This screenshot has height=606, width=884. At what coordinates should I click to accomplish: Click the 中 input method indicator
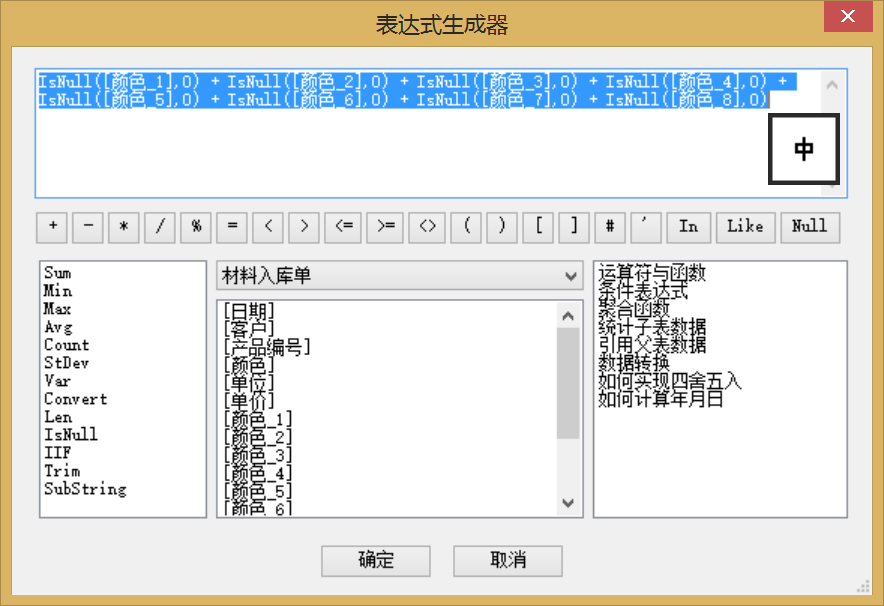tap(804, 149)
